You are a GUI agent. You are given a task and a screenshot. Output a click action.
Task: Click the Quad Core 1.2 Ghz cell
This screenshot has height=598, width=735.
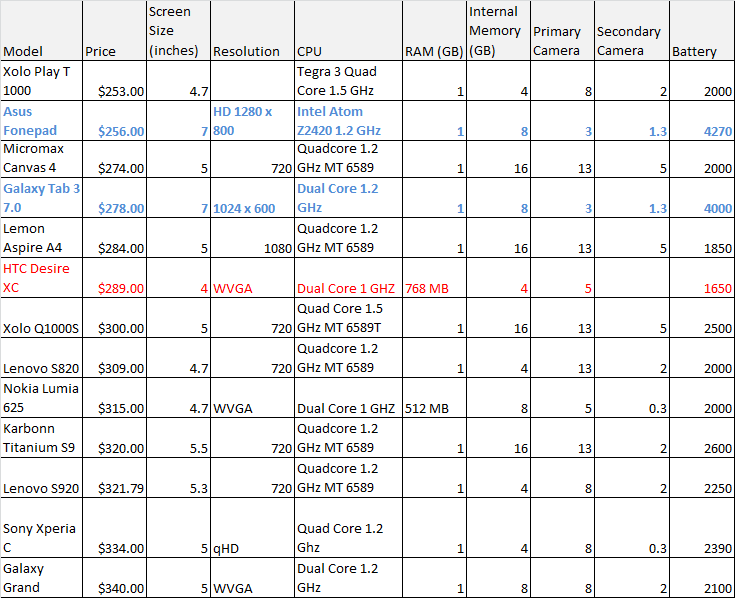(348, 528)
